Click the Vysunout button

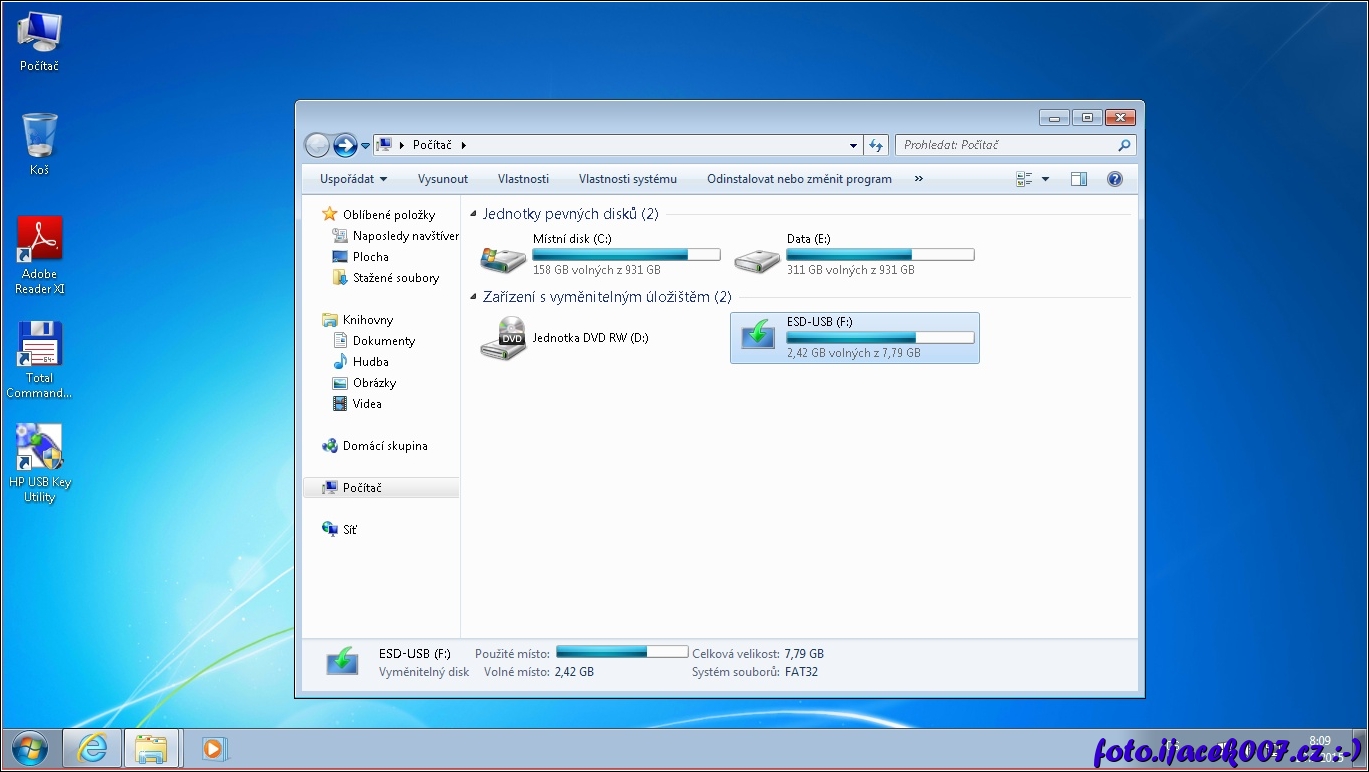pos(442,179)
